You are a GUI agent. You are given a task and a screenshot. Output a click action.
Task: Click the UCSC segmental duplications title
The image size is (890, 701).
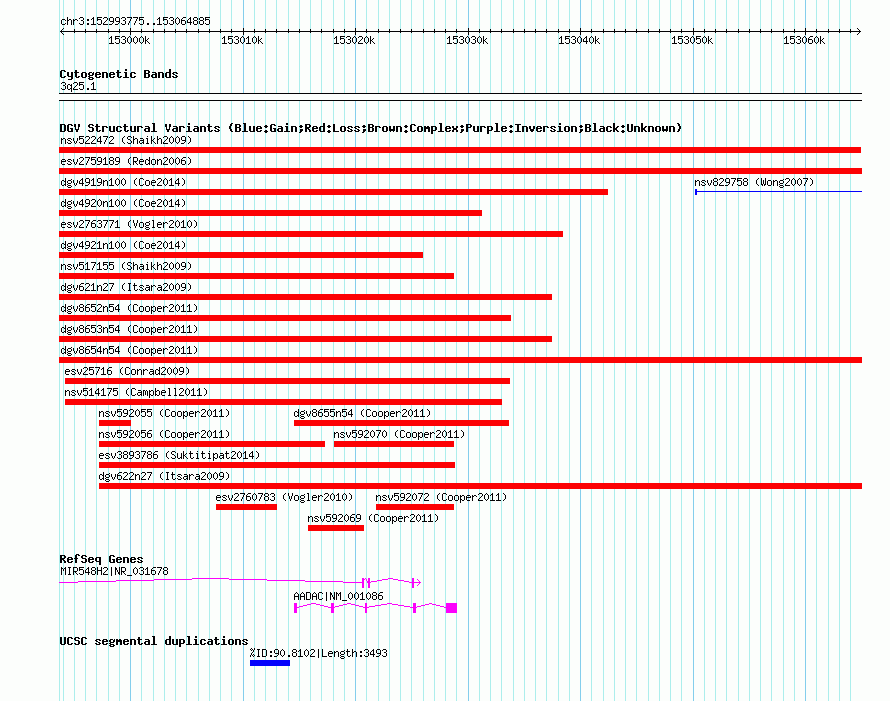154,641
